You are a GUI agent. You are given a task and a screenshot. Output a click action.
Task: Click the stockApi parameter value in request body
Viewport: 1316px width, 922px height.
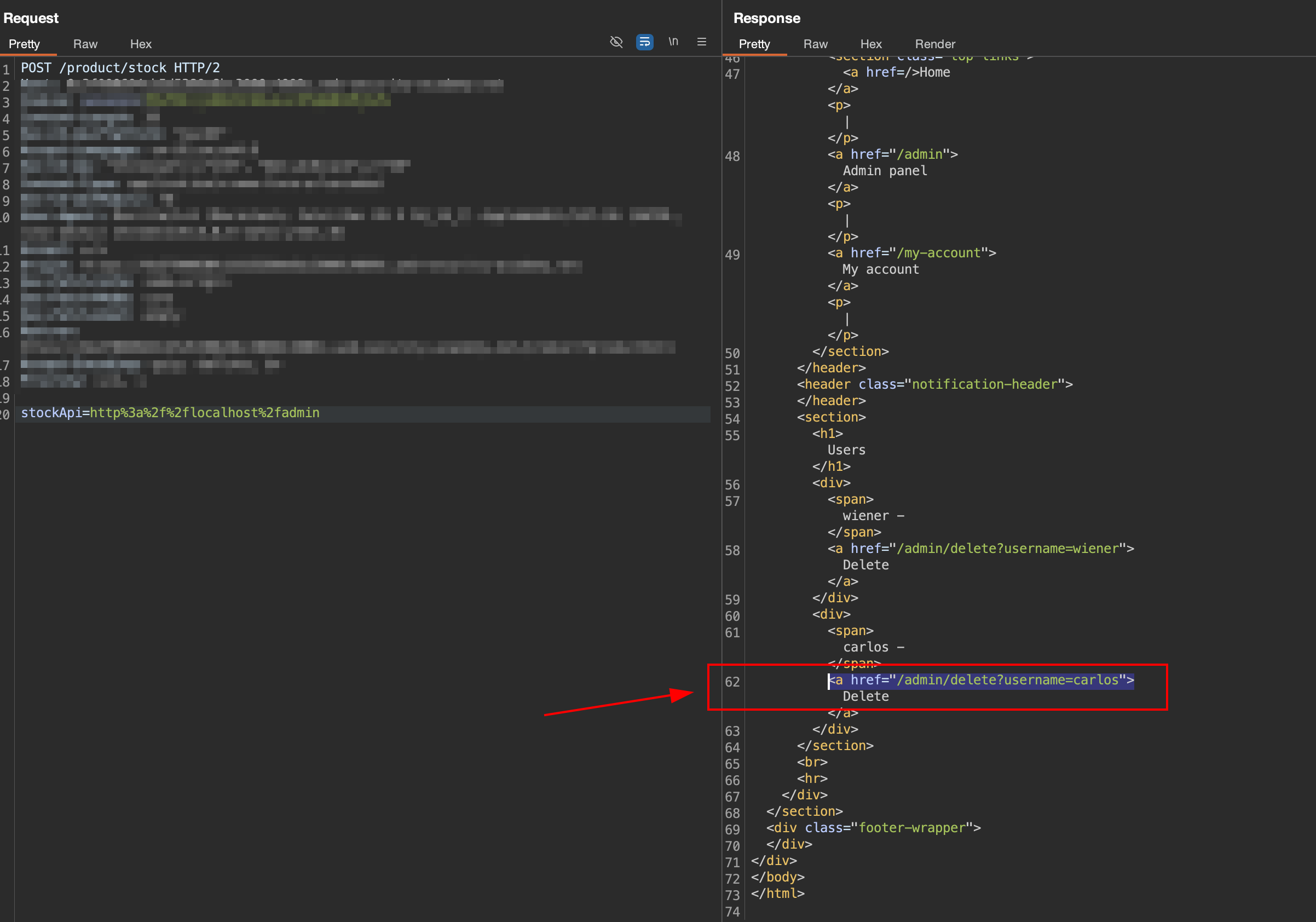tap(205, 413)
